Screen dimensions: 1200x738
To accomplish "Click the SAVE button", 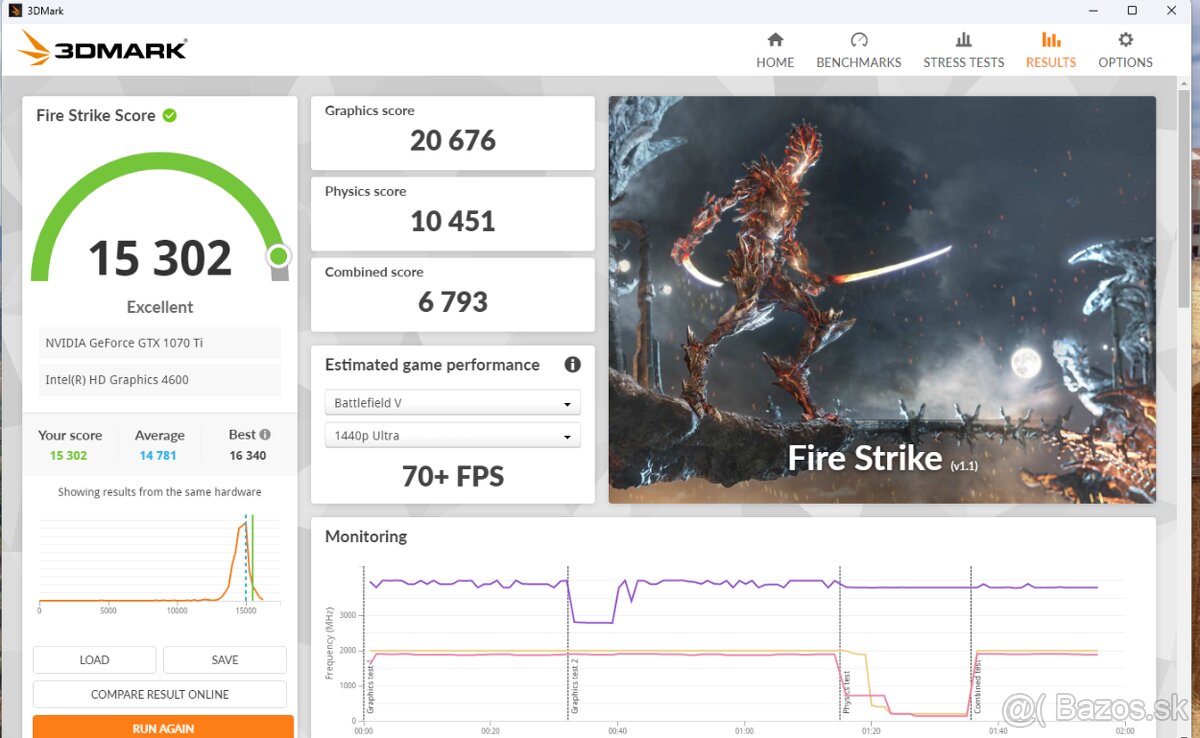I will [x=225, y=660].
